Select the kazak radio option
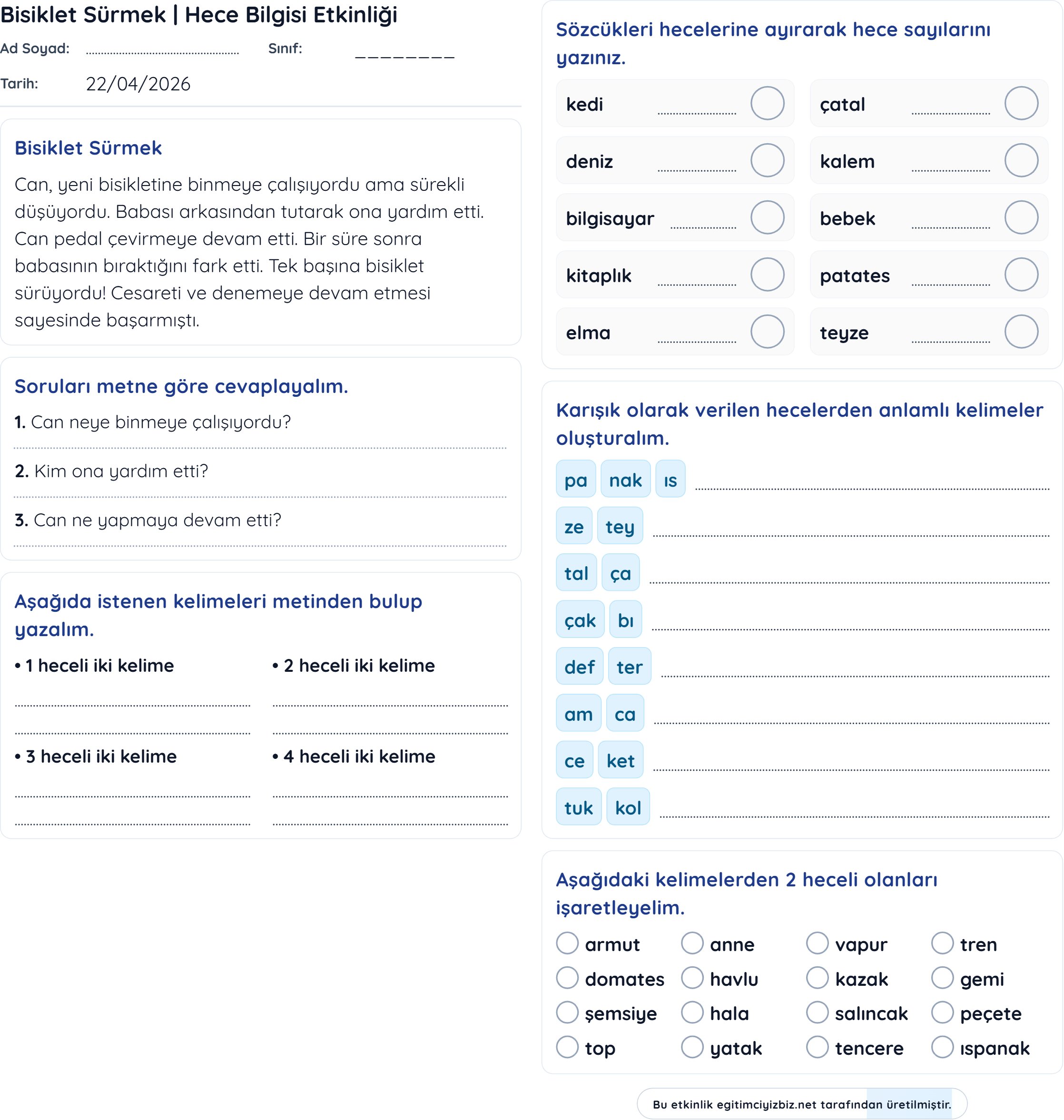The height and width of the screenshot is (1120, 1064). coord(818,978)
